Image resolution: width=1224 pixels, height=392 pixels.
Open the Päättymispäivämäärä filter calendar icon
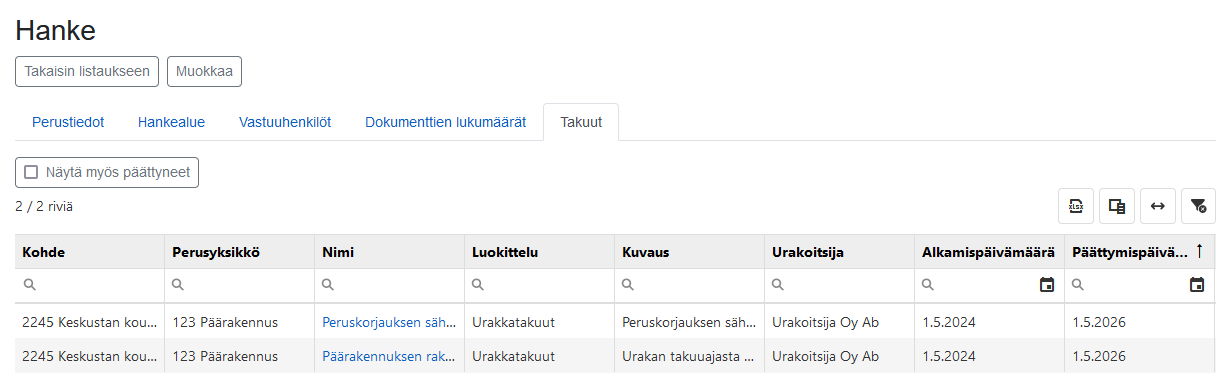(x=1197, y=285)
